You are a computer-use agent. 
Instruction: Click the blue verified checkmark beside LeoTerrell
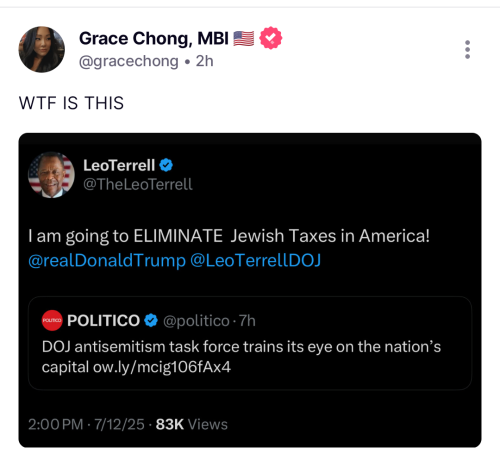166,165
